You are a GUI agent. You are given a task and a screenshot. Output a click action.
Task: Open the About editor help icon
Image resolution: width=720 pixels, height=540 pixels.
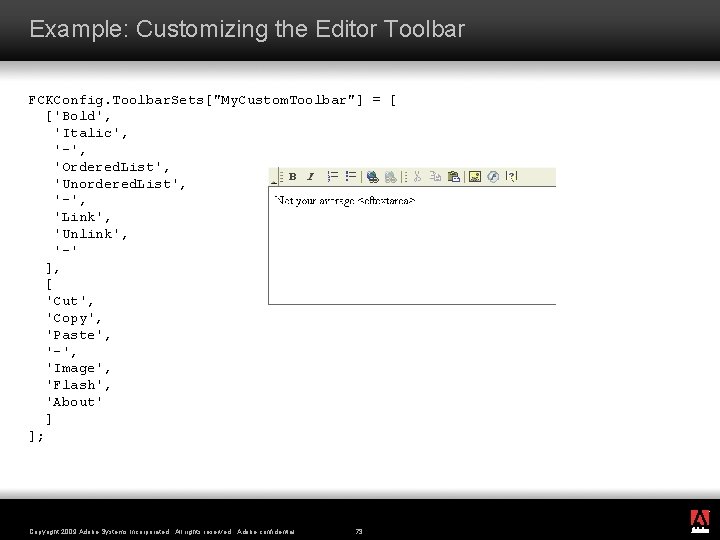tap(512, 176)
